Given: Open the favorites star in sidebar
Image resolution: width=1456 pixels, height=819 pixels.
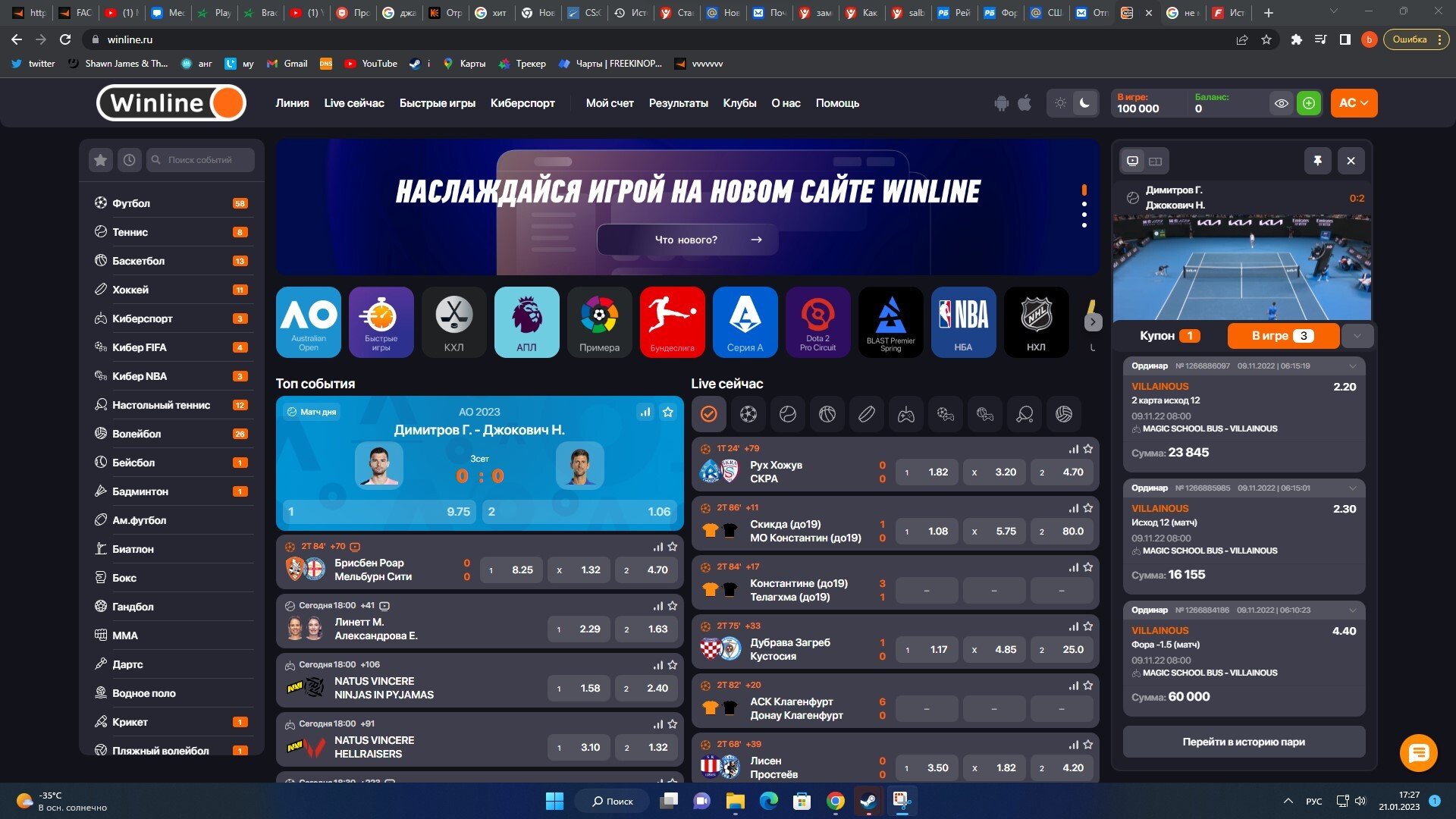Looking at the screenshot, I should pyautogui.click(x=100, y=160).
